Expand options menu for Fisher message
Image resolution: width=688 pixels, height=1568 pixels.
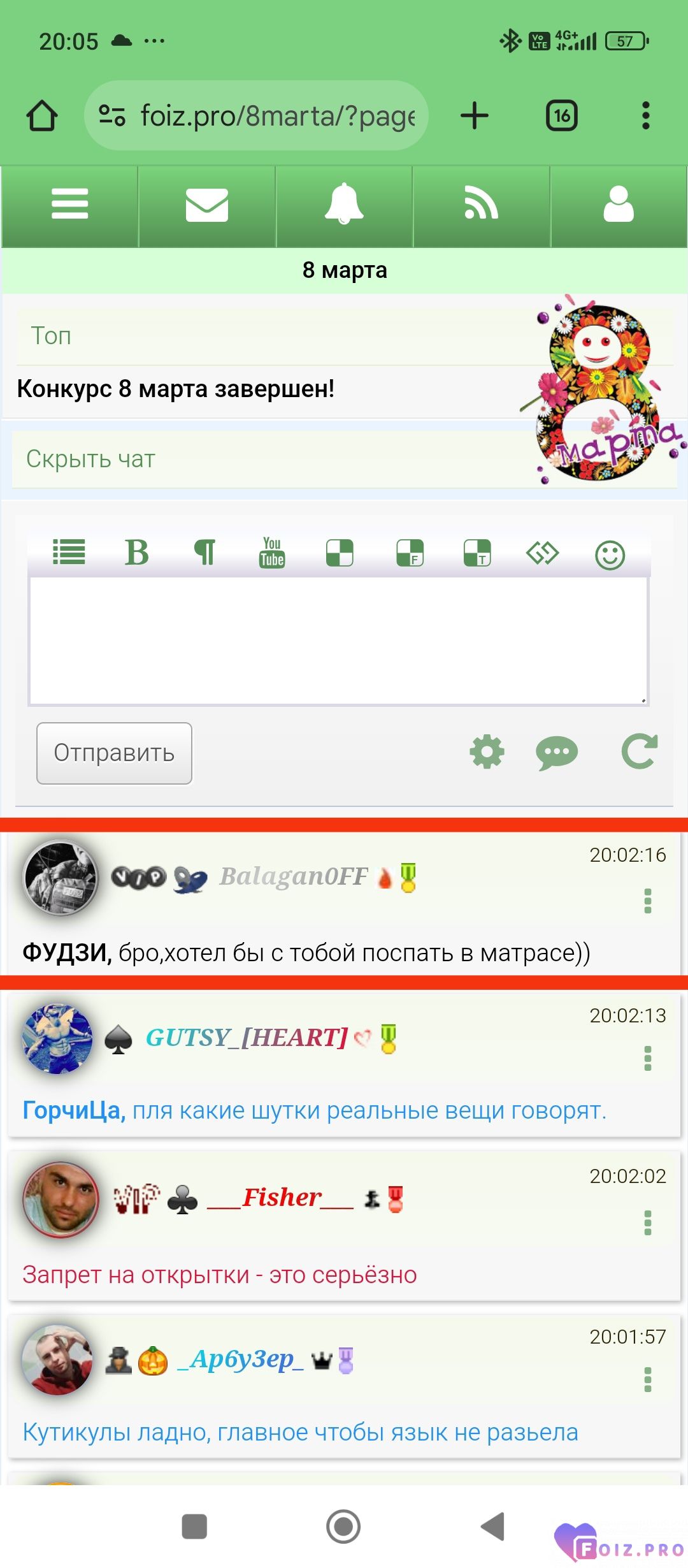coord(648,1223)
